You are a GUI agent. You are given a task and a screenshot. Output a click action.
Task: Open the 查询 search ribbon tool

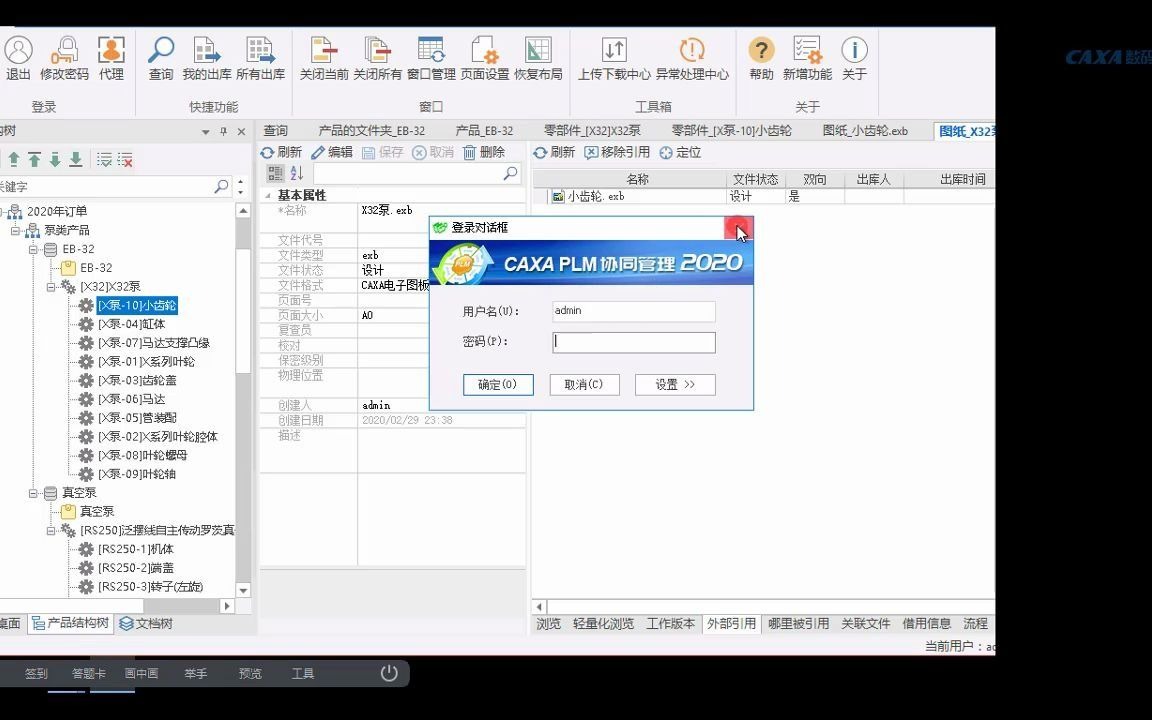tap(161, 58)
